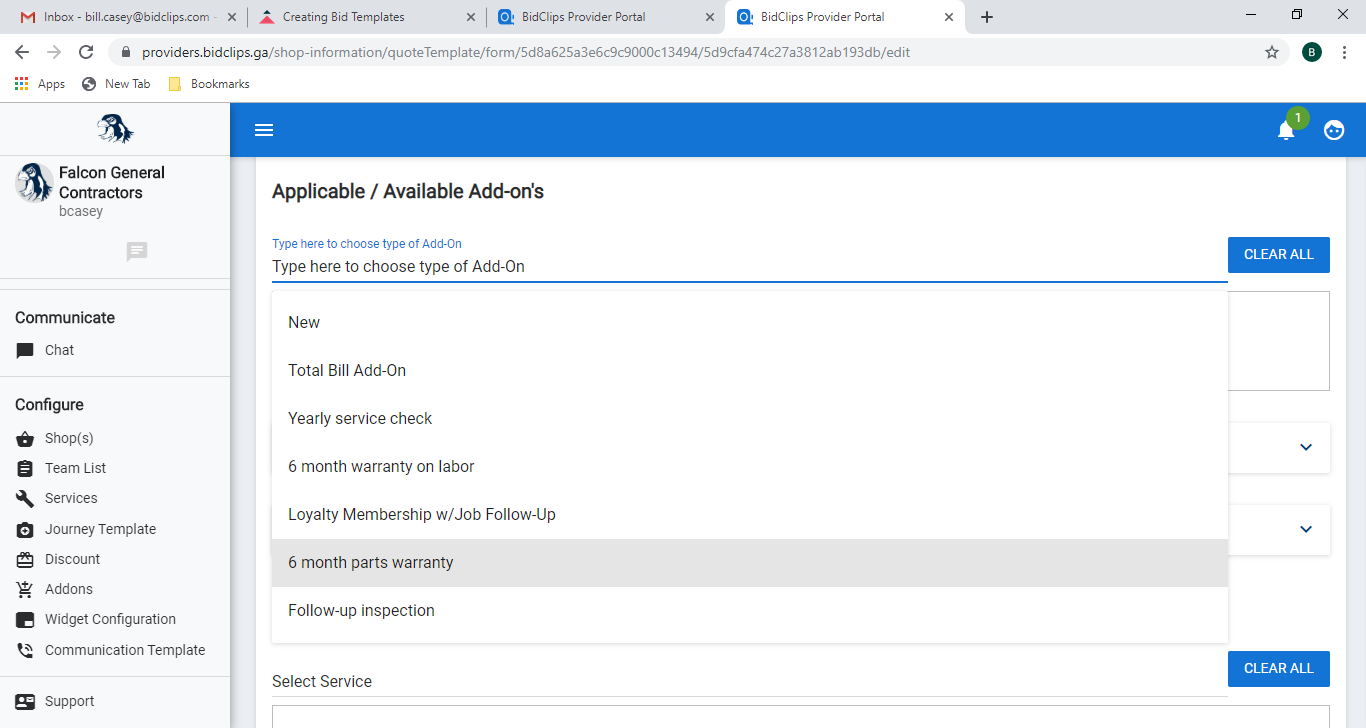Expand the upper collapsed panel chevron

(x=1306, y=447)
